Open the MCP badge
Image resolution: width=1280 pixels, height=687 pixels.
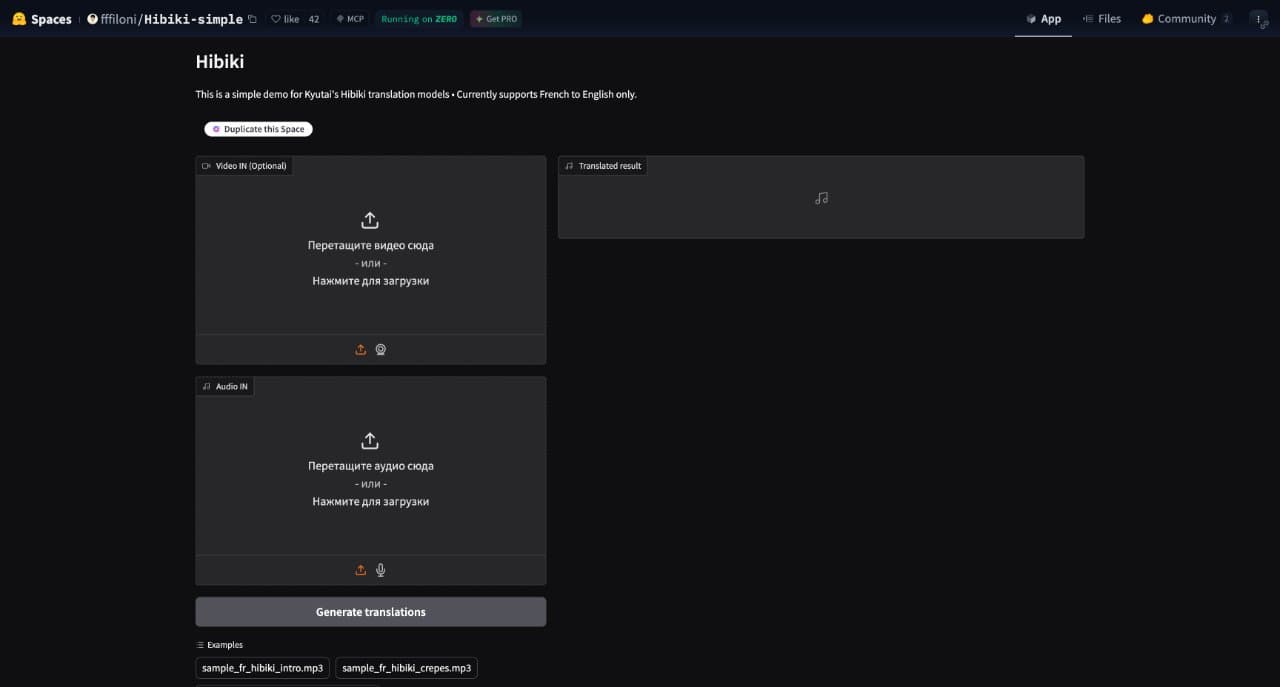[x=350, y=19]
